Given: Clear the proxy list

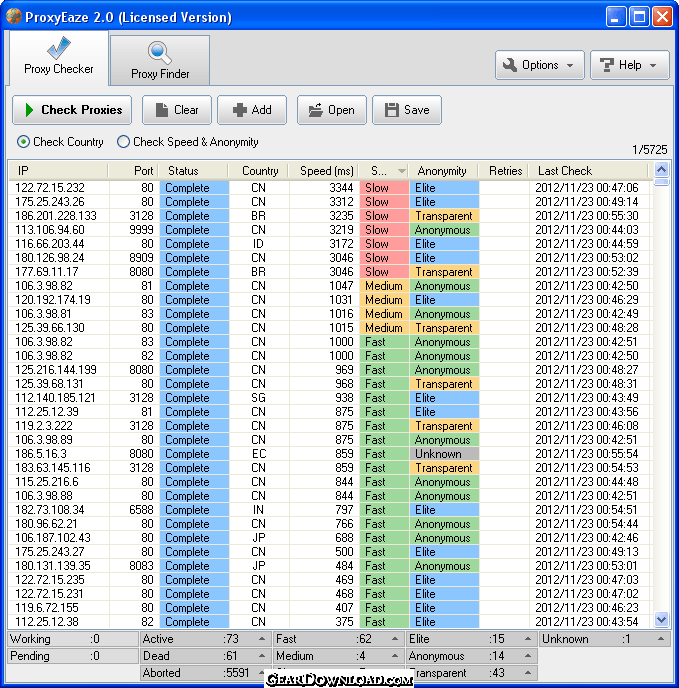Looking at the screenshot, I should coord(176,110).
